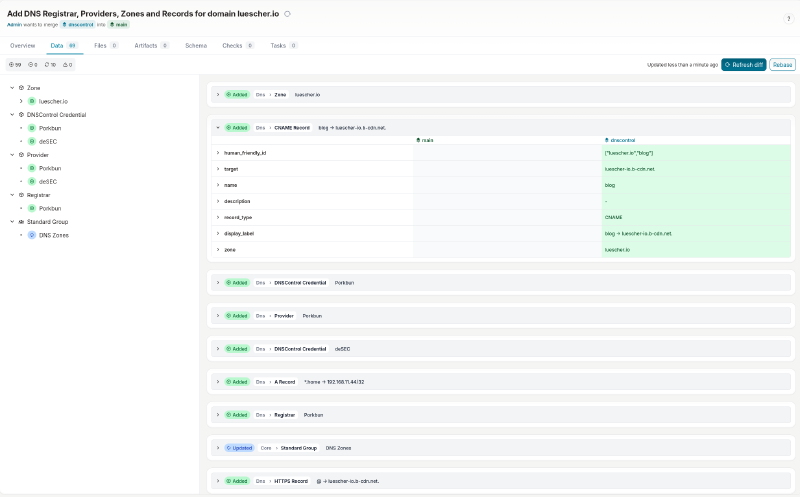Collapse the Registrar tree group
Screen dimensions: 800x497
tap(12, 195)
